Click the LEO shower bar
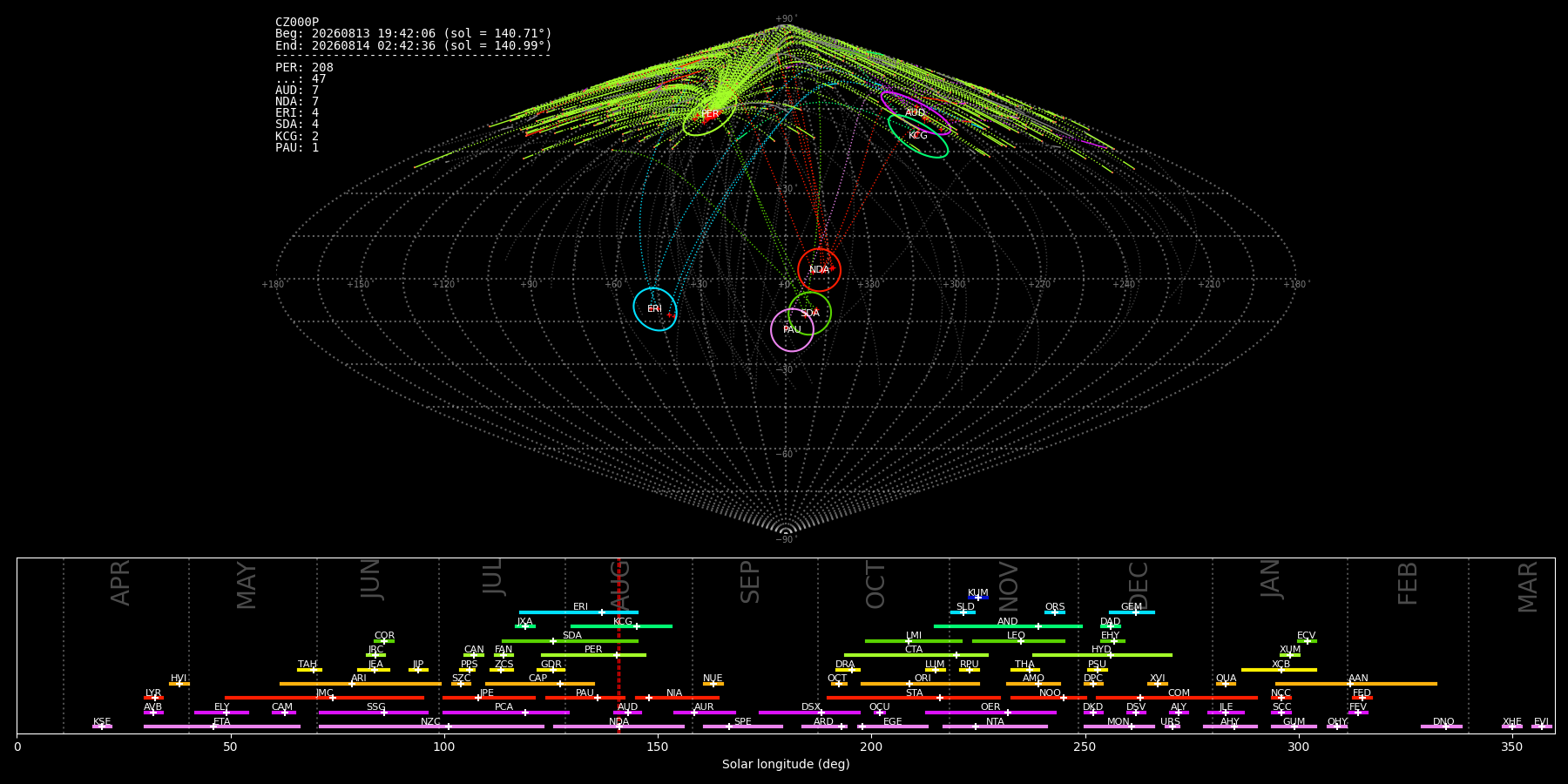This screenshot has height=784, width=1568. click(x=1018, y=641)
